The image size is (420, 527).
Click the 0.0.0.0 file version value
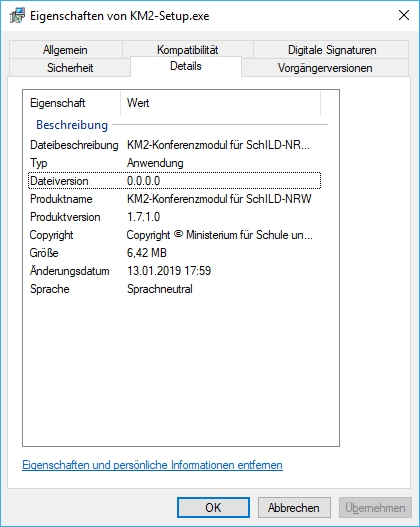coord(143,181)
